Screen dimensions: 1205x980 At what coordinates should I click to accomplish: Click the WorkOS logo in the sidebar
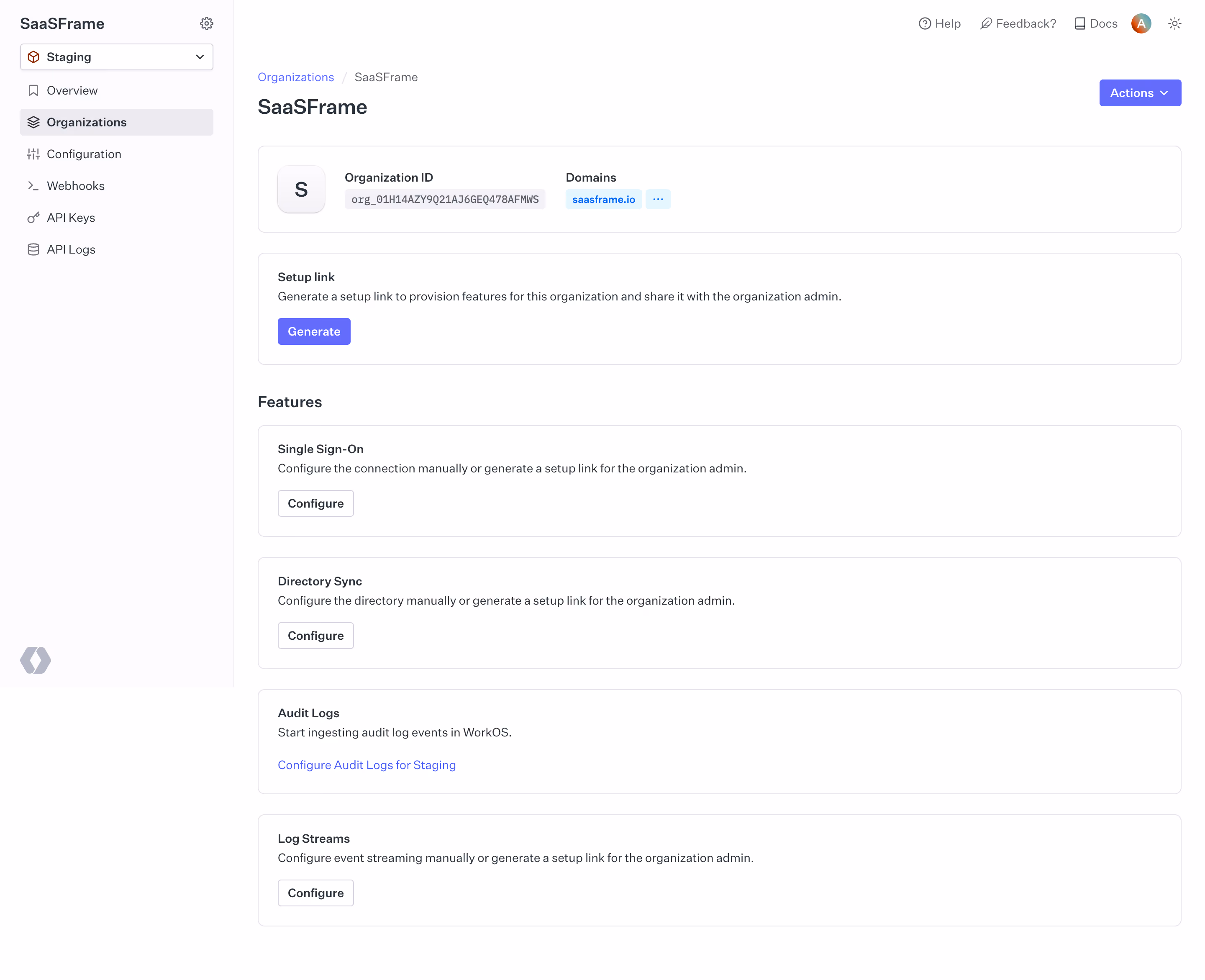pos(36,660)
